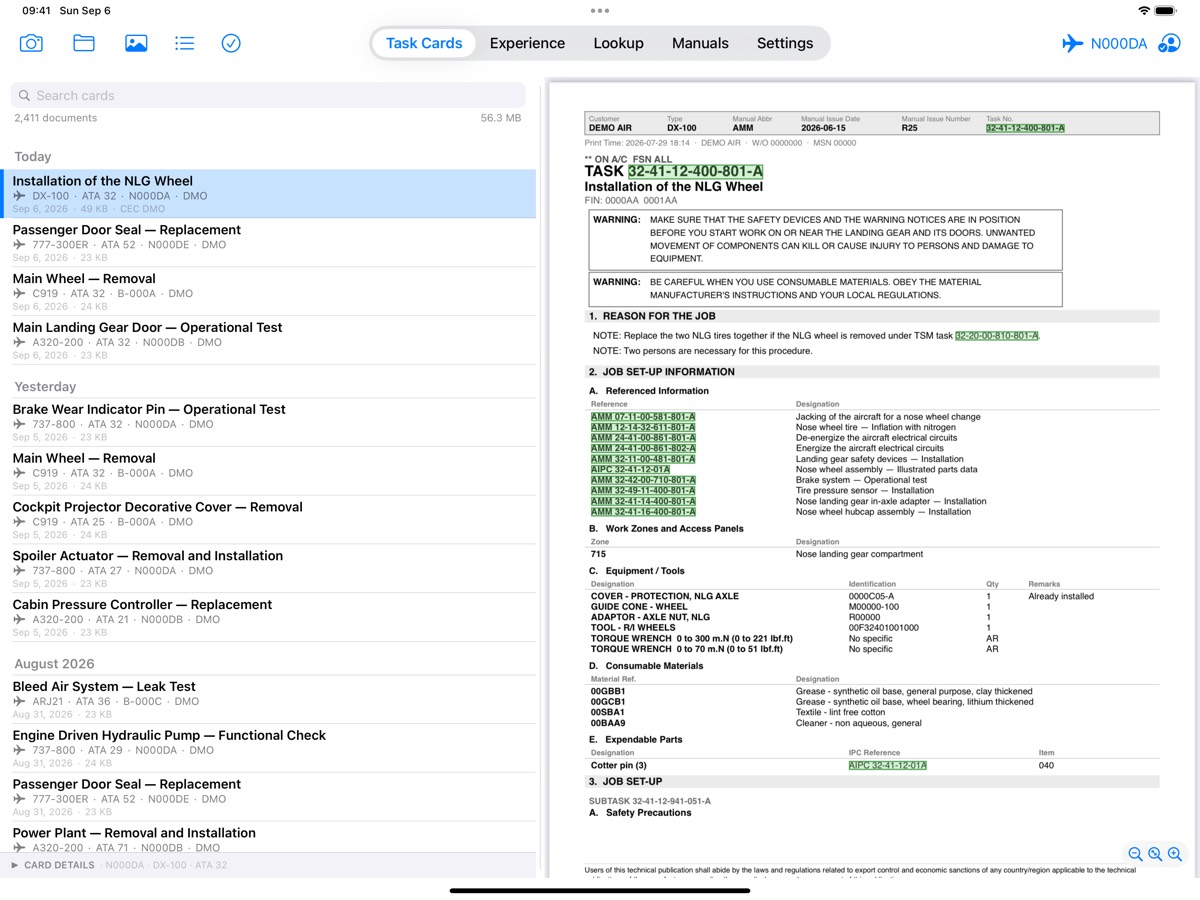The height and width of the screenshot is (900, 1200).
Task: Click task number link in document header table
Action: [x=1025, y=128]
